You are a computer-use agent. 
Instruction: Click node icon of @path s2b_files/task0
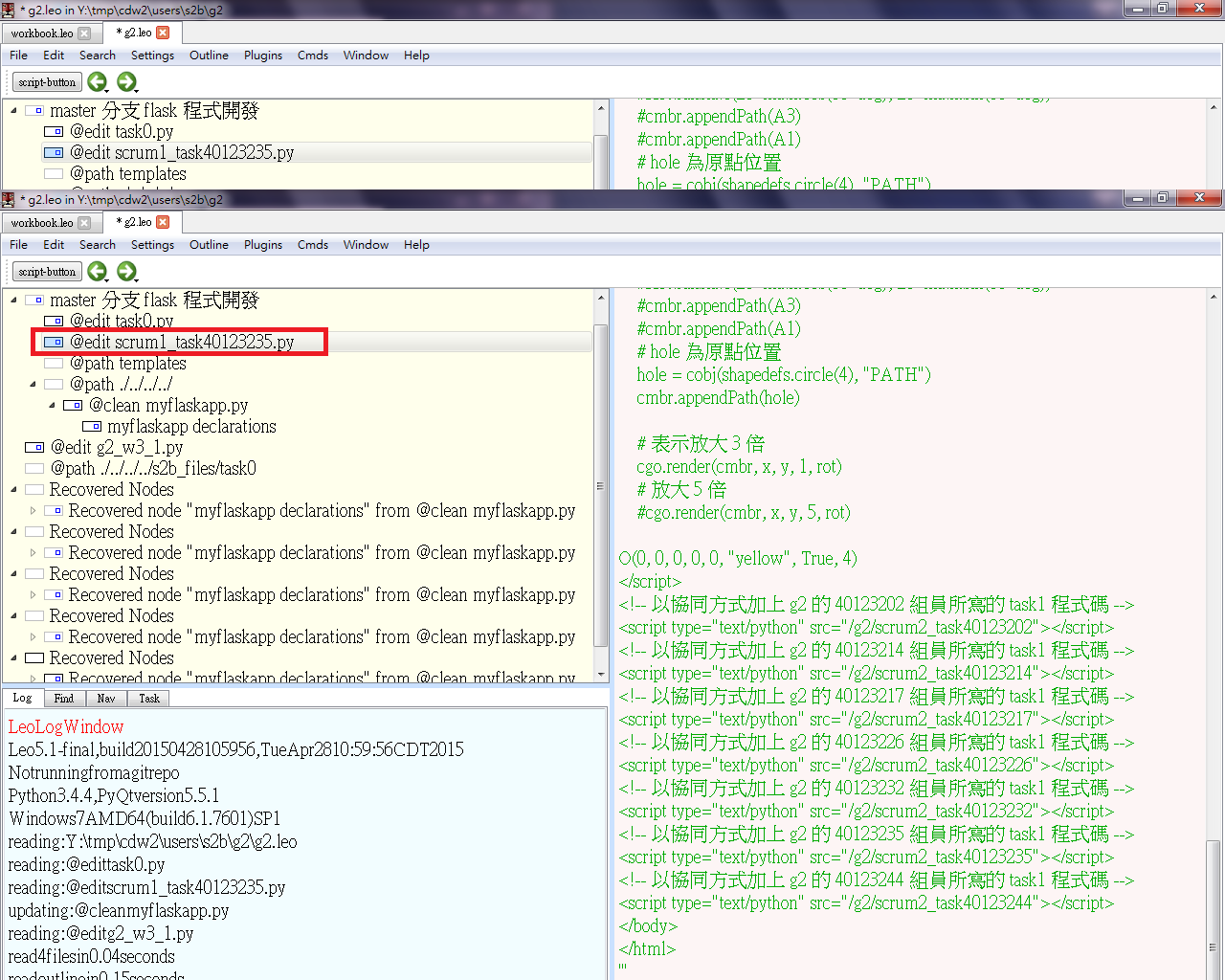pyautogui.click(x=34, y=469)
